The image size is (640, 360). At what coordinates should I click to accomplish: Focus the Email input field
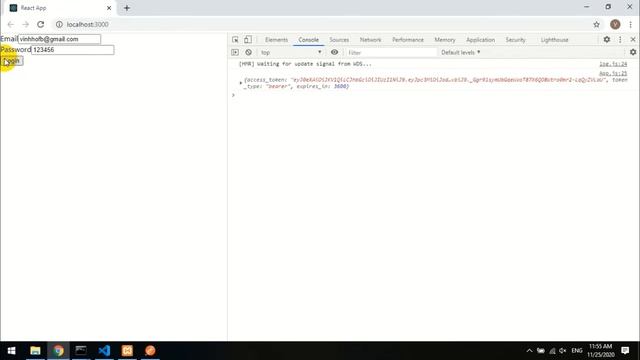click(60, 39)
